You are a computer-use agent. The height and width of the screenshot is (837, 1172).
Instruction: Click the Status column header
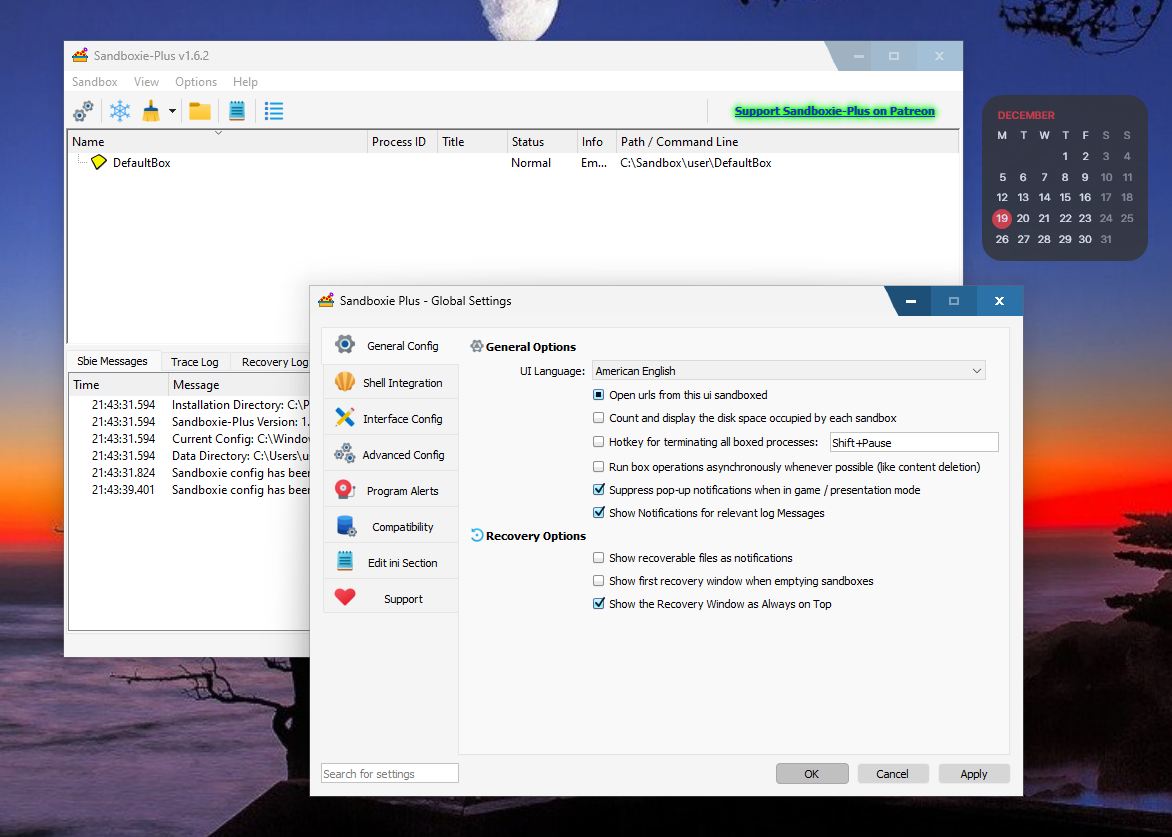click(542, 141)
